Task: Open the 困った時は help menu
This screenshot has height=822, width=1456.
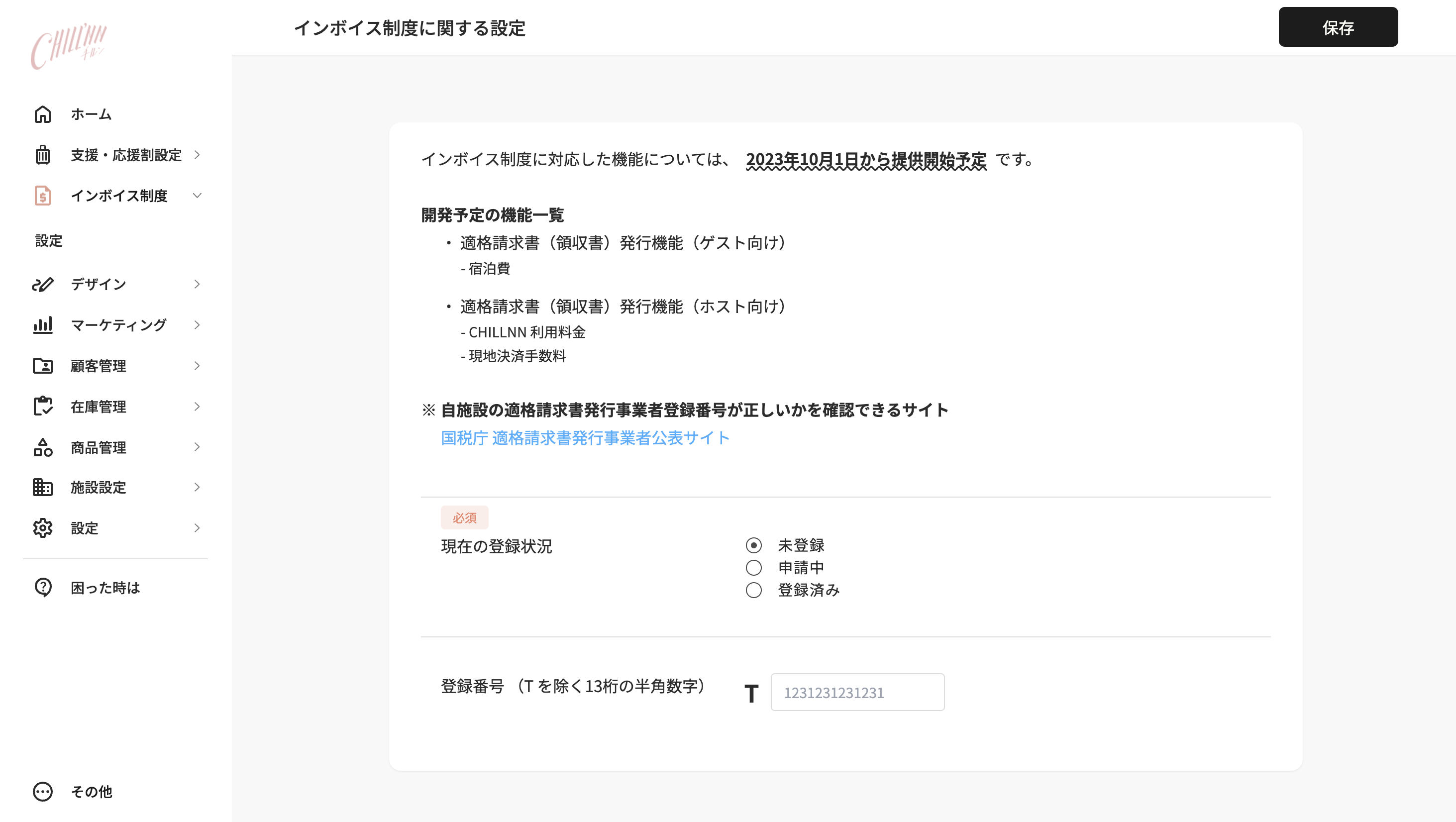Action: click(x=42, y=587)
